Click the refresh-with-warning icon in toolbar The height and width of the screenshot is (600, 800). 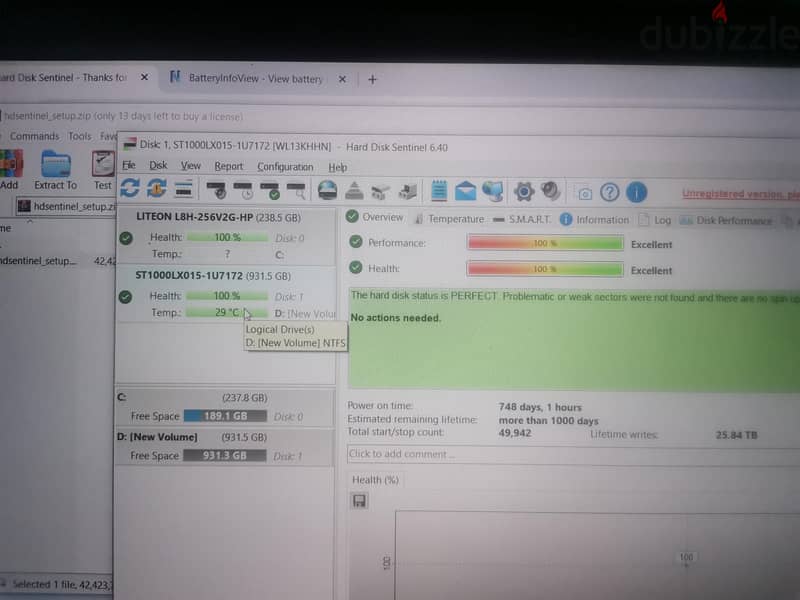click(157, 188)
